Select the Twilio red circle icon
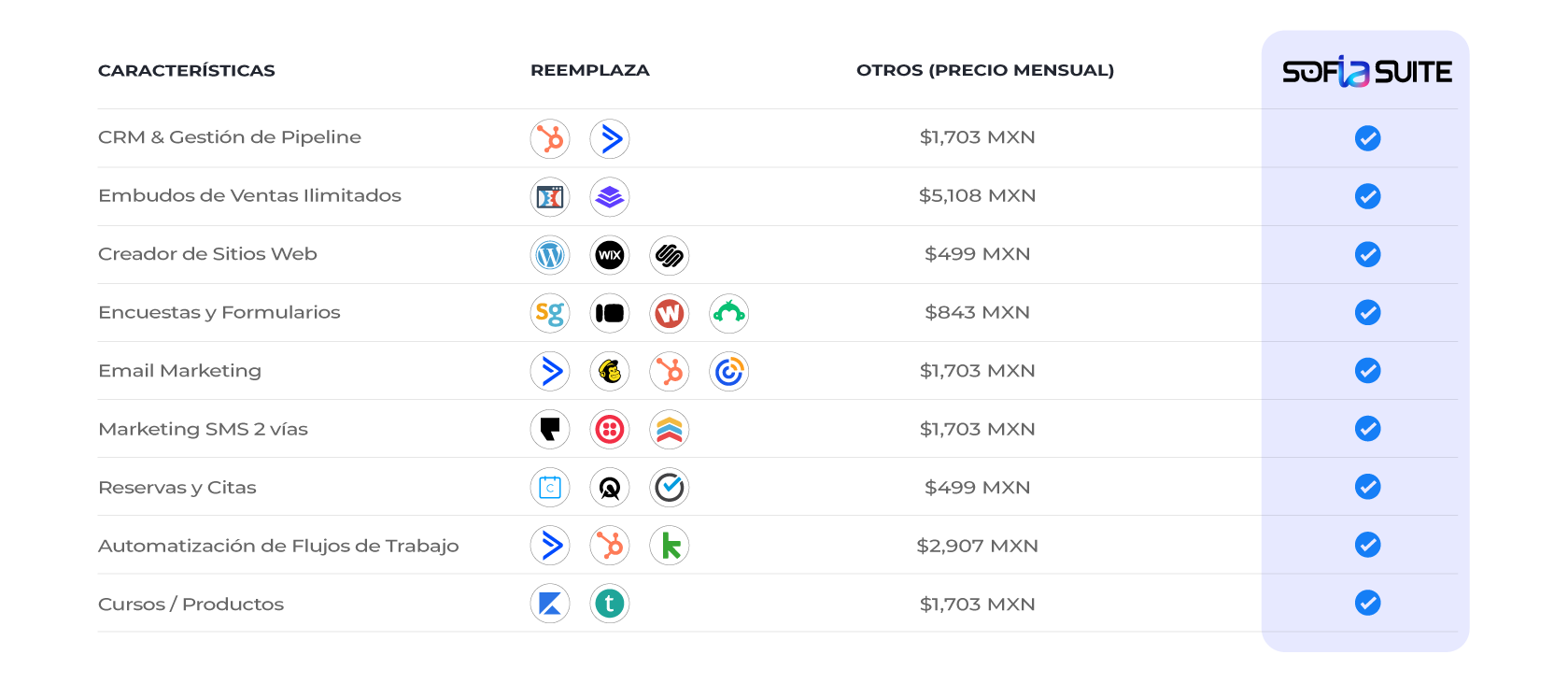 coord(610,430)
